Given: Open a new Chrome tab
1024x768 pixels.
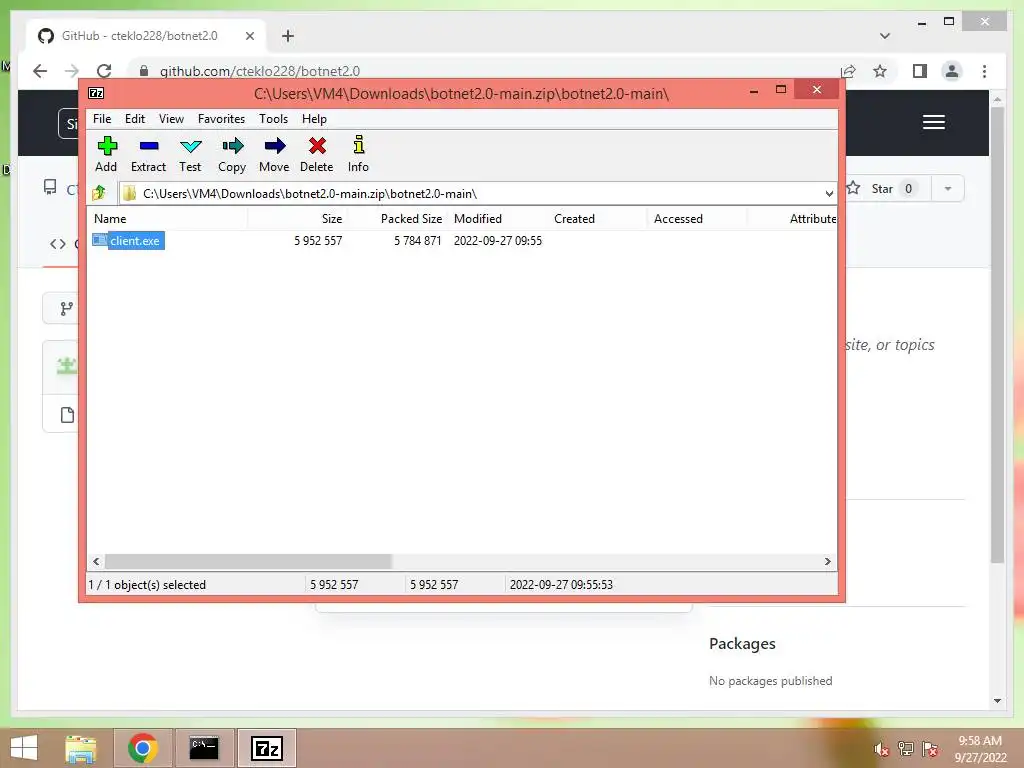Looking at the screenshot, I should point(287,36).
